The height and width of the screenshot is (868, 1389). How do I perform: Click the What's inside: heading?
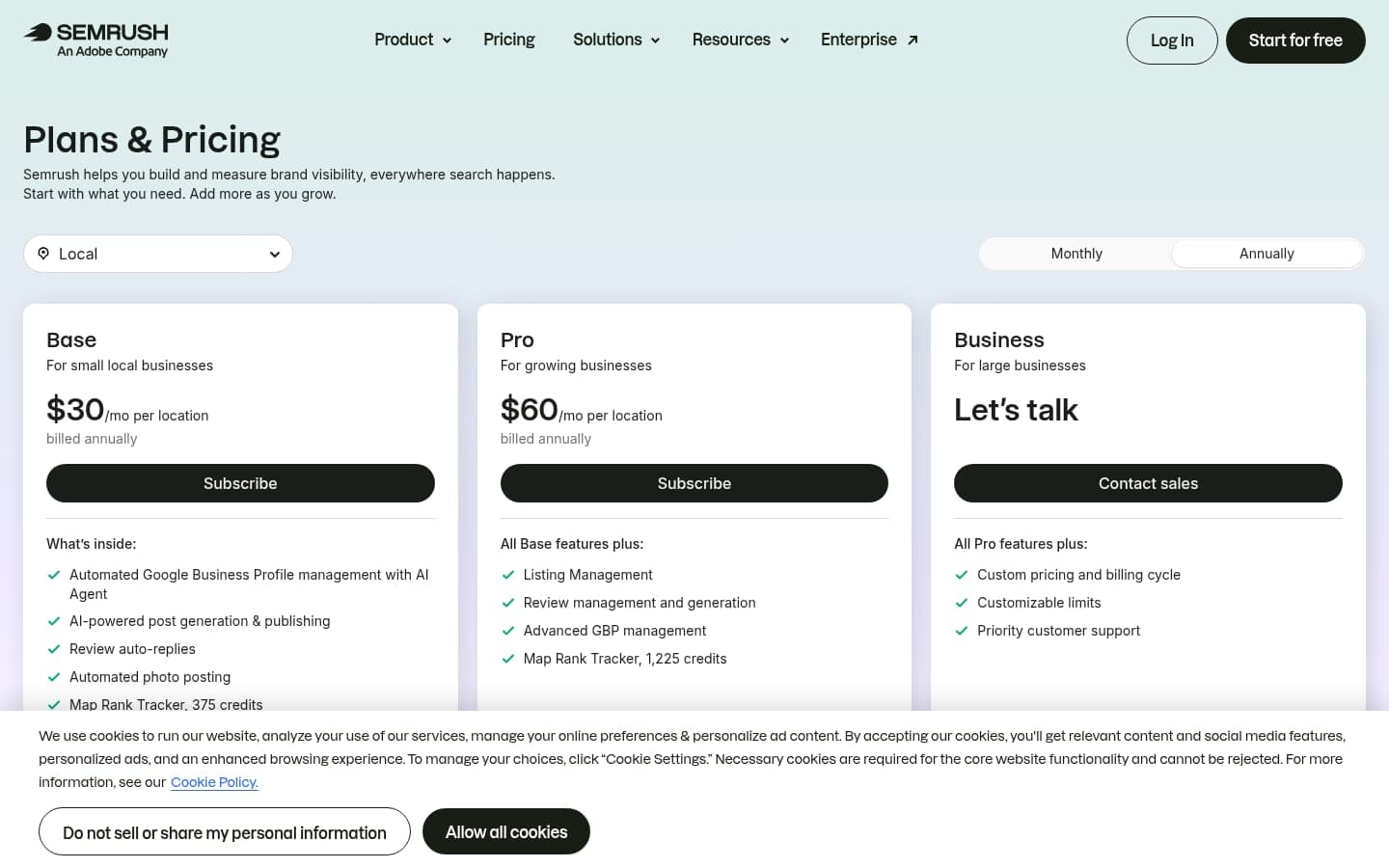point(92,544)
